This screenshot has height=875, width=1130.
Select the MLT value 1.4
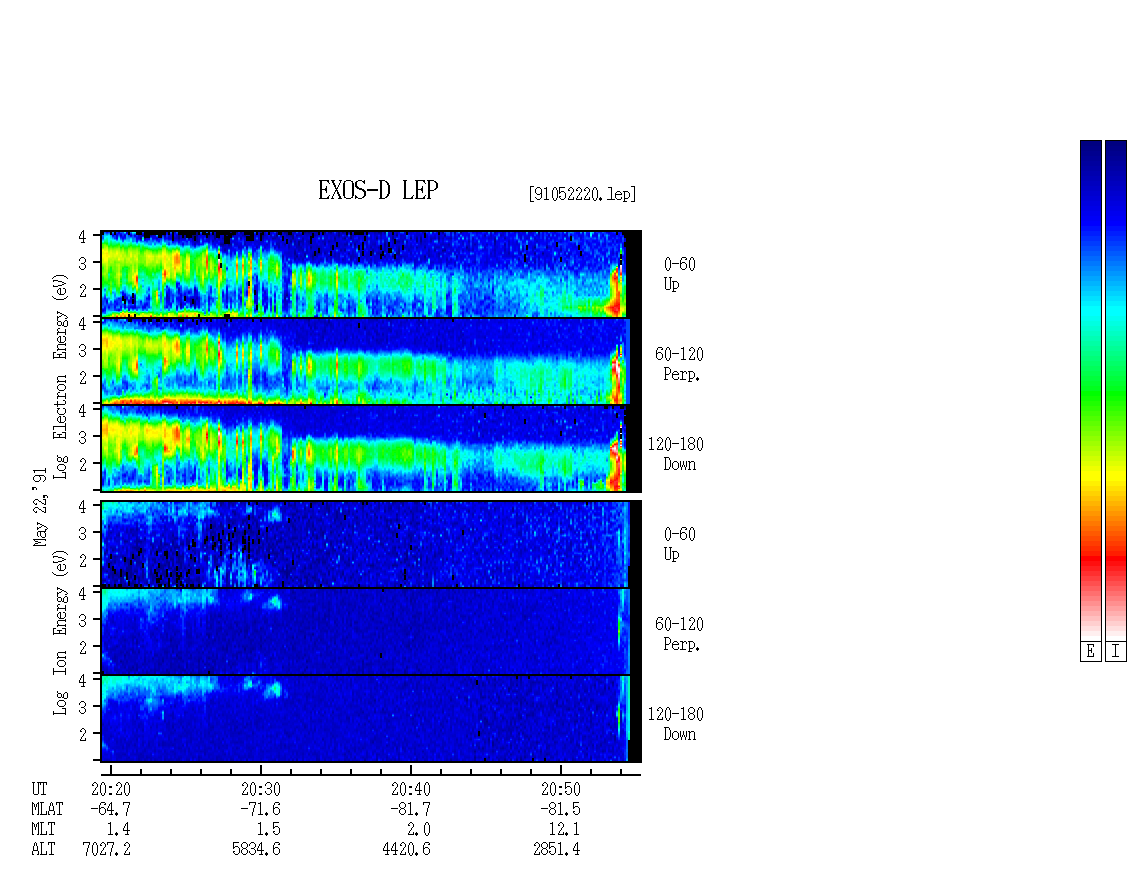[x=119, y=830]
